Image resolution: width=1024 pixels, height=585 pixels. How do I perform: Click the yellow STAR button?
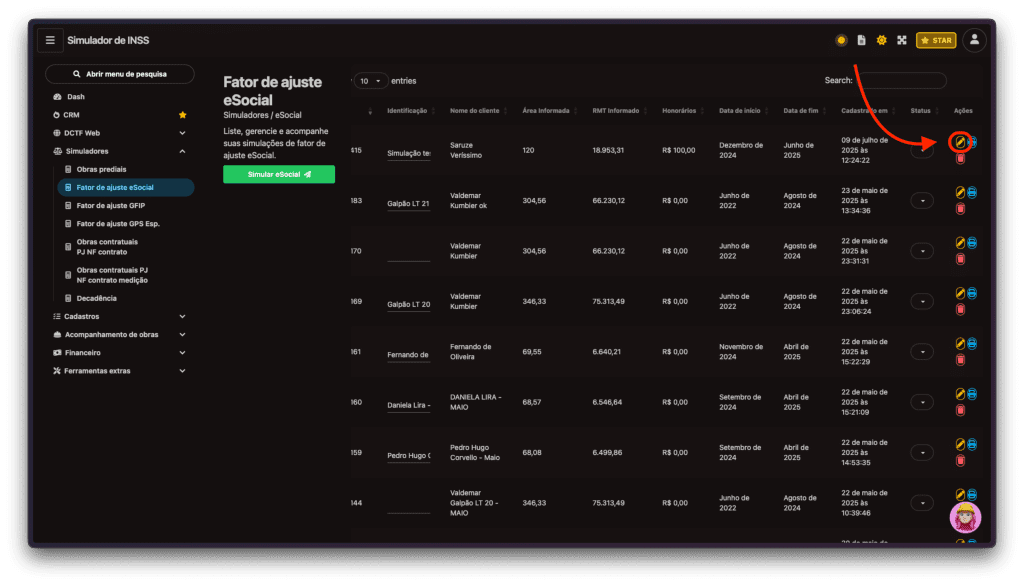pyautogui.click(x=936, y=40)
